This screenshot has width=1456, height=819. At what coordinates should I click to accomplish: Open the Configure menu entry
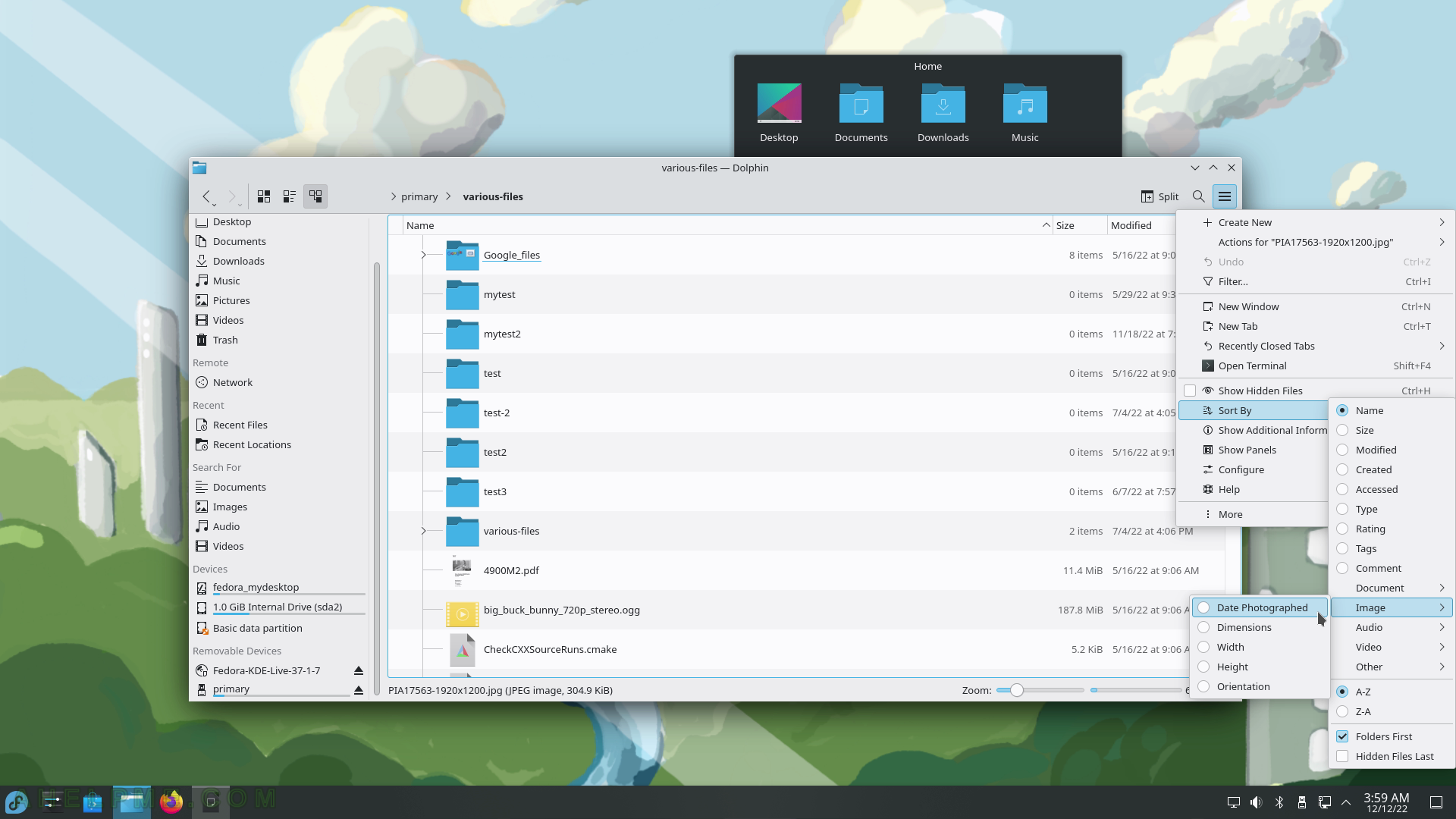(1254, 469)
